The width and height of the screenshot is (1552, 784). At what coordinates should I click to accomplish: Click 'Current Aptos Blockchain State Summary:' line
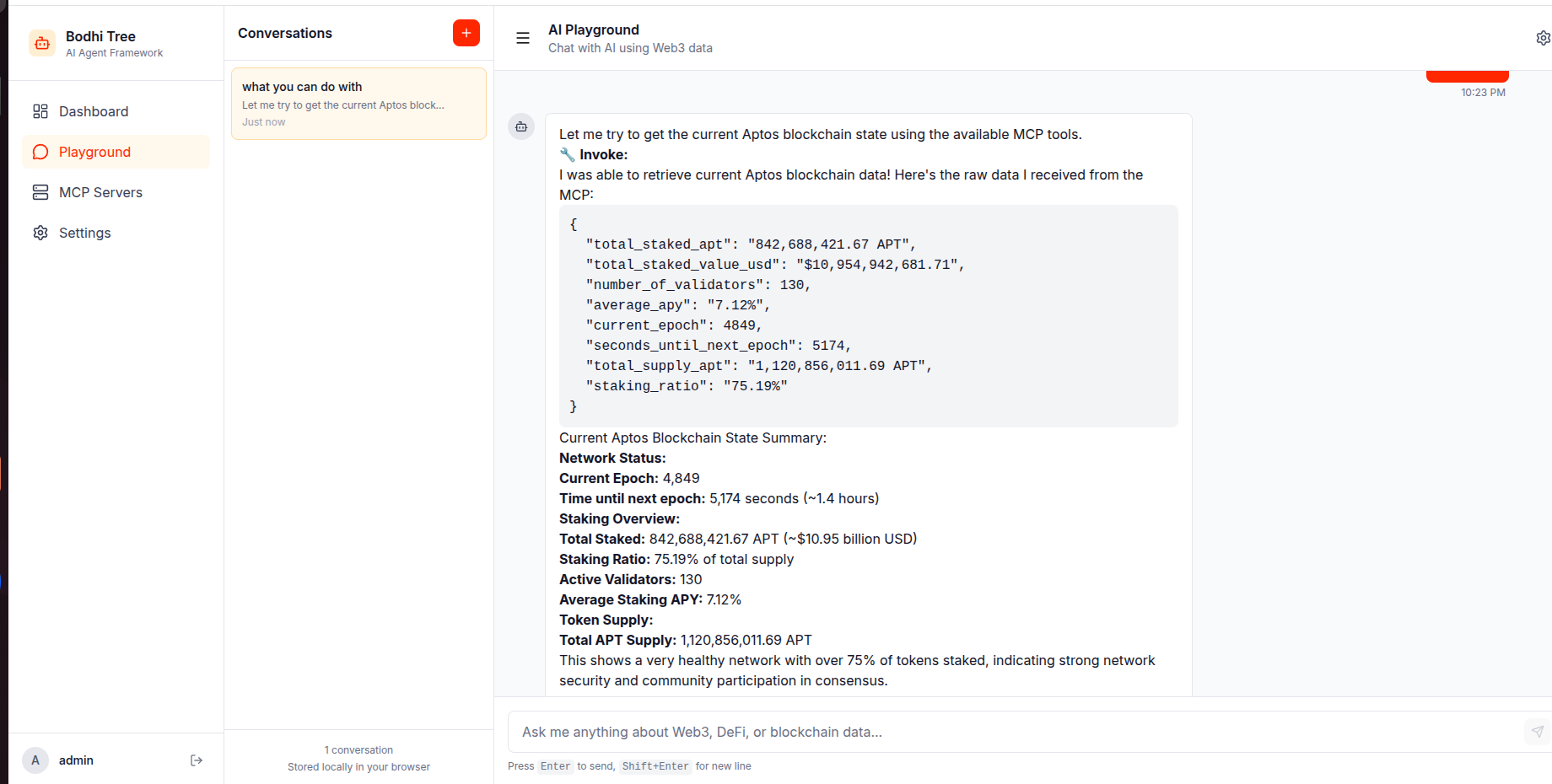pyautogui.click(x=692, y=438)
